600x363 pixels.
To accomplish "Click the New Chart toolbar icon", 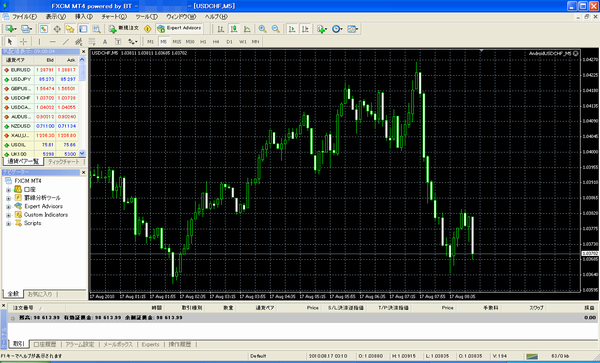I will (x=10, y=29).
